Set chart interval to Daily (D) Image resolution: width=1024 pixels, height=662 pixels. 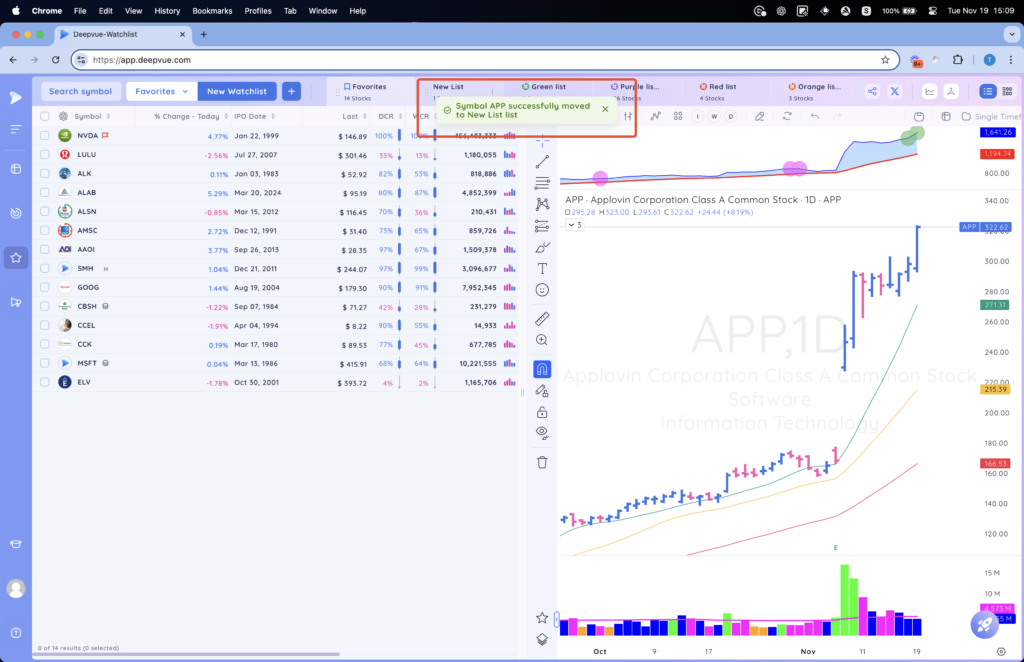731,116
